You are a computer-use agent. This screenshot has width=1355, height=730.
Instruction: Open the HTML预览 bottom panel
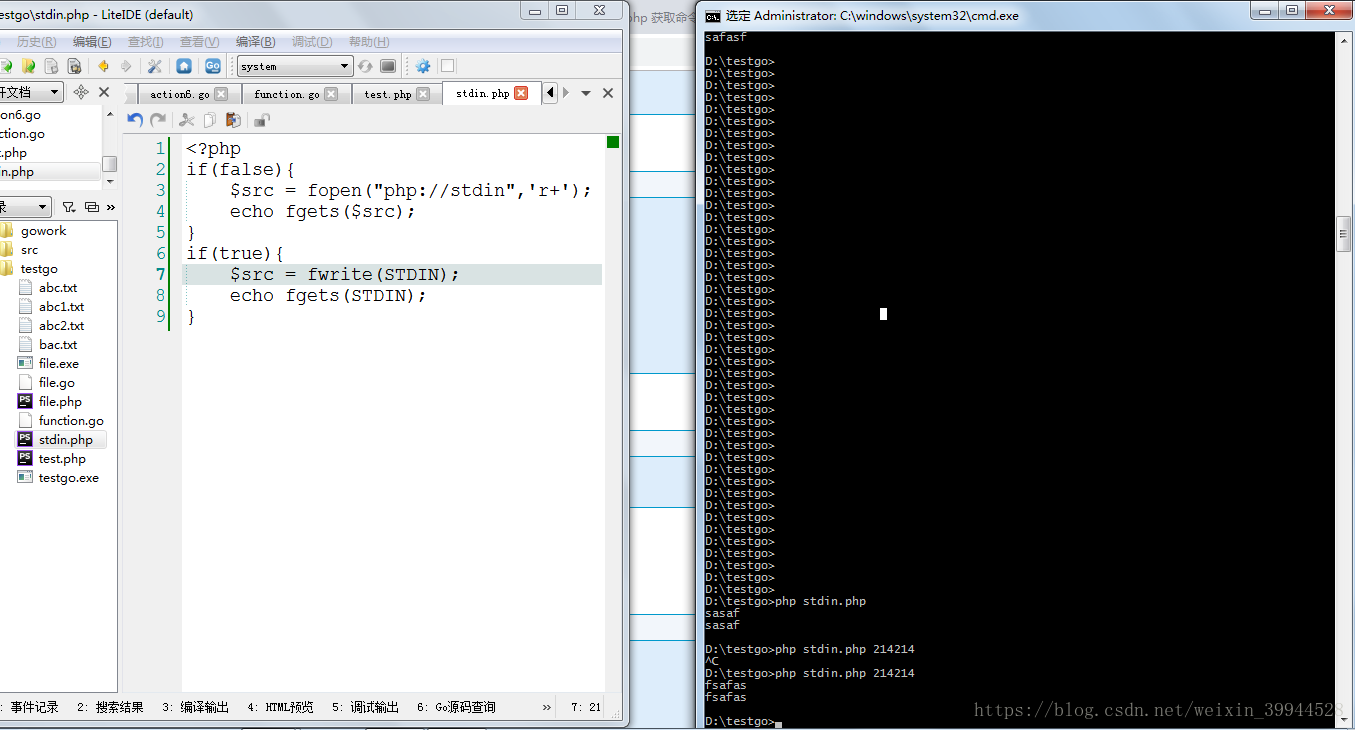tap(280, 707)
